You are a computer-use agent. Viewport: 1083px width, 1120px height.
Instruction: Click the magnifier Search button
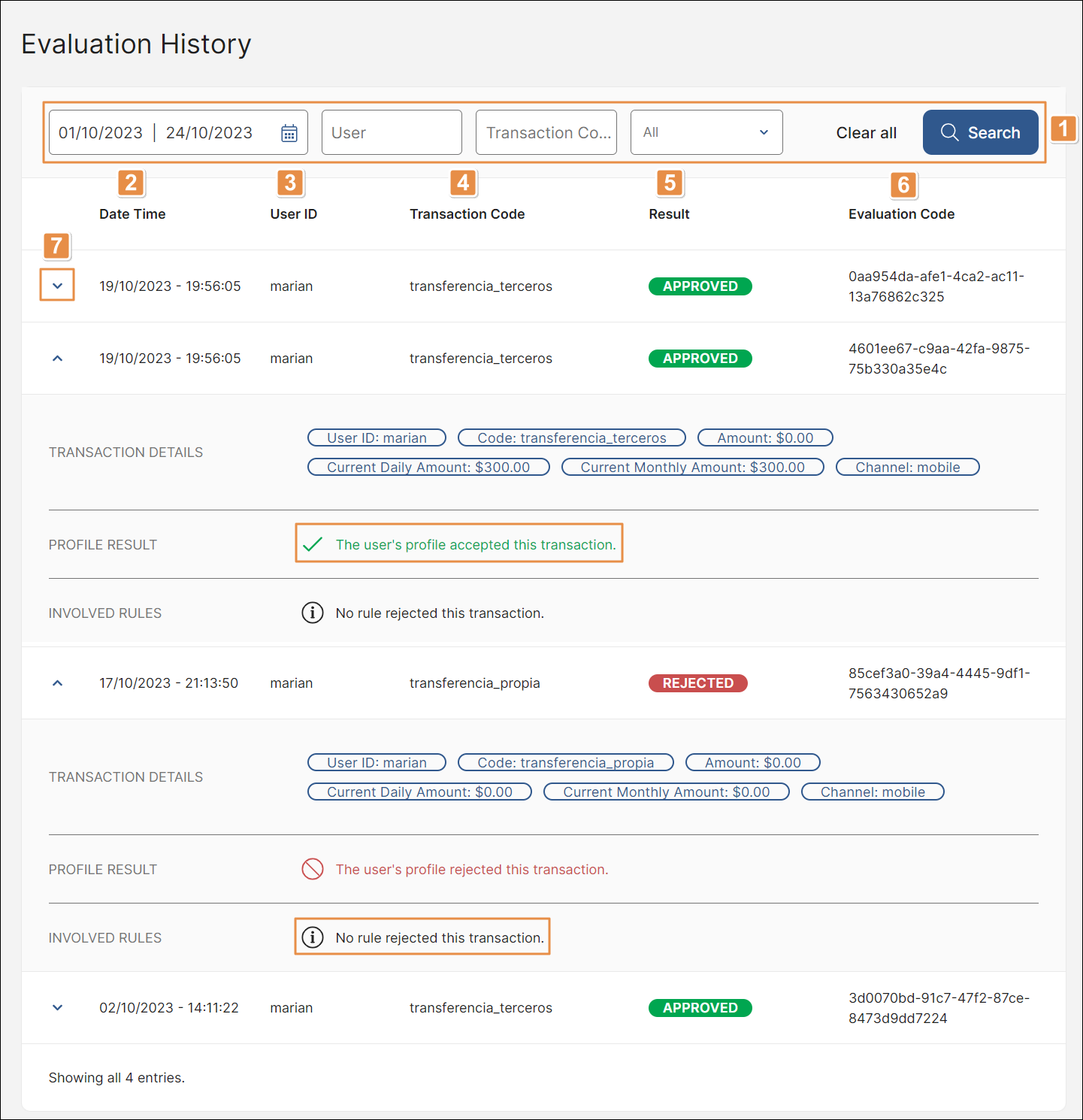[x=980, y=132]
